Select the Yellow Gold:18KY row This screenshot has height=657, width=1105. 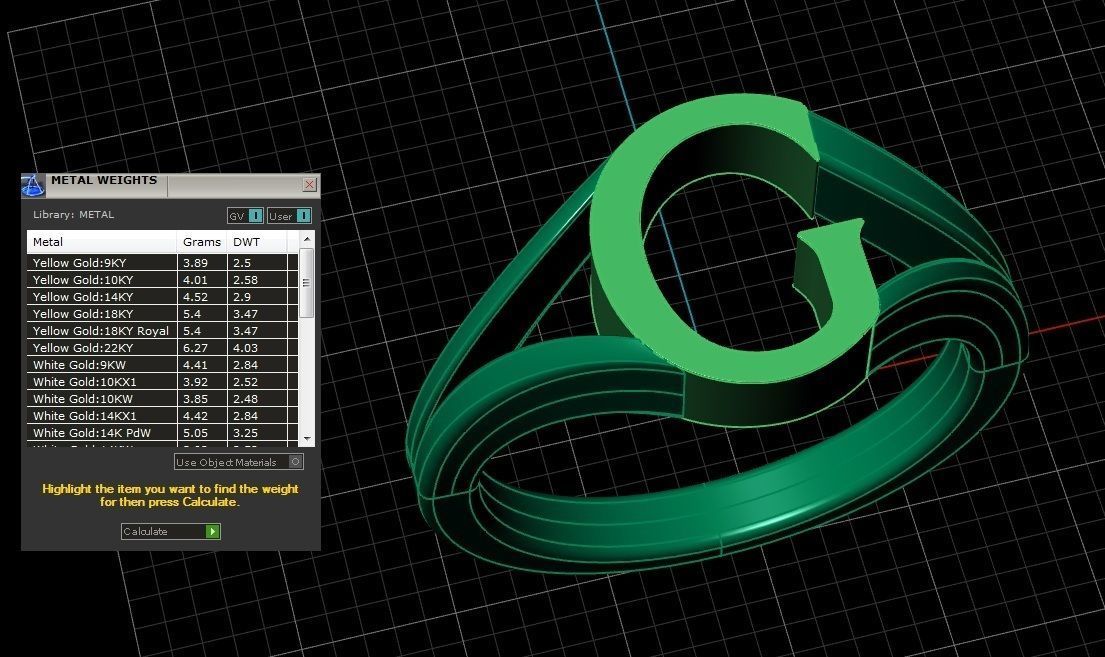(x=163, y=314)
